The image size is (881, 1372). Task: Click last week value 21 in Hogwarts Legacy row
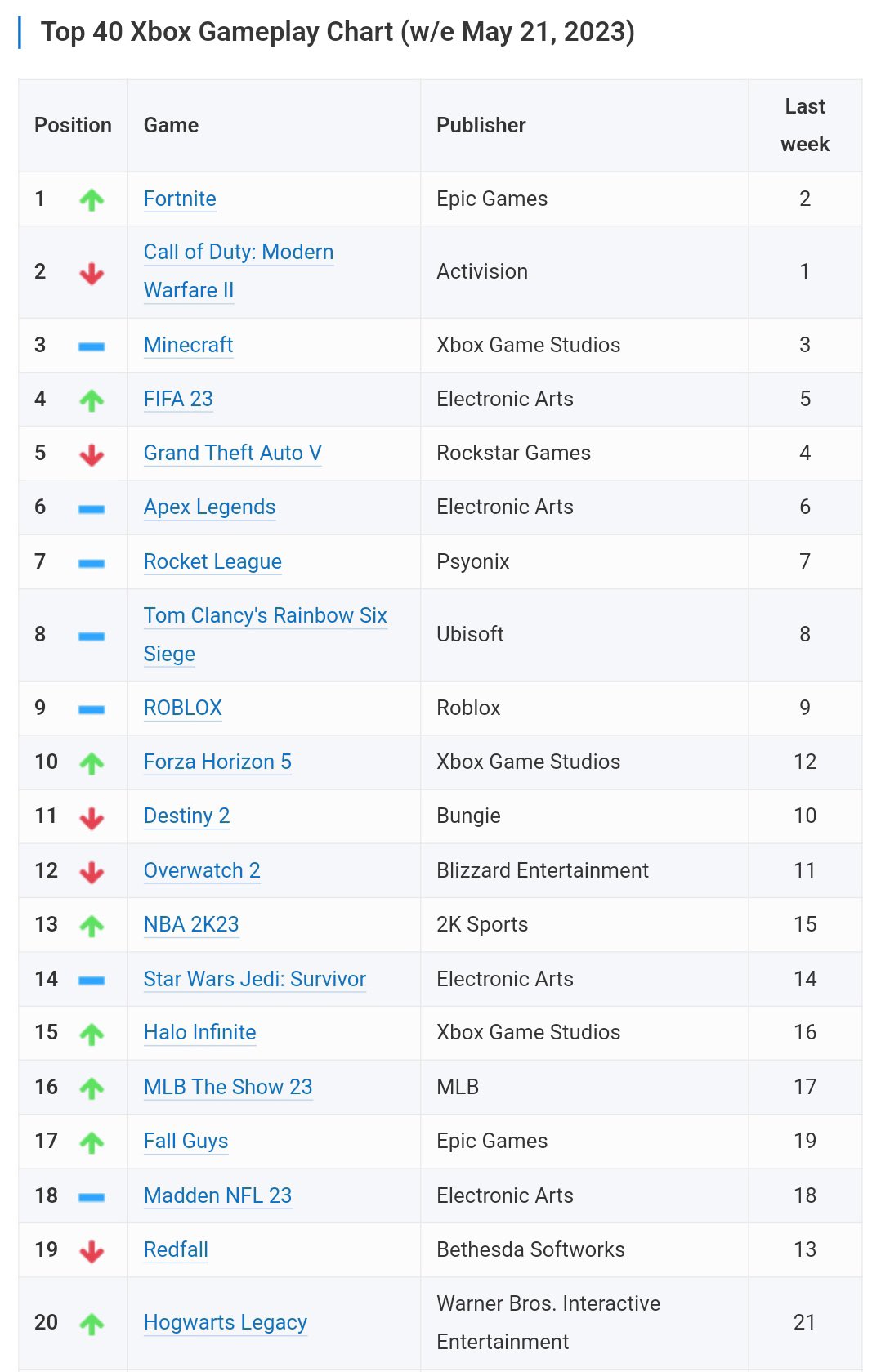805,1322
